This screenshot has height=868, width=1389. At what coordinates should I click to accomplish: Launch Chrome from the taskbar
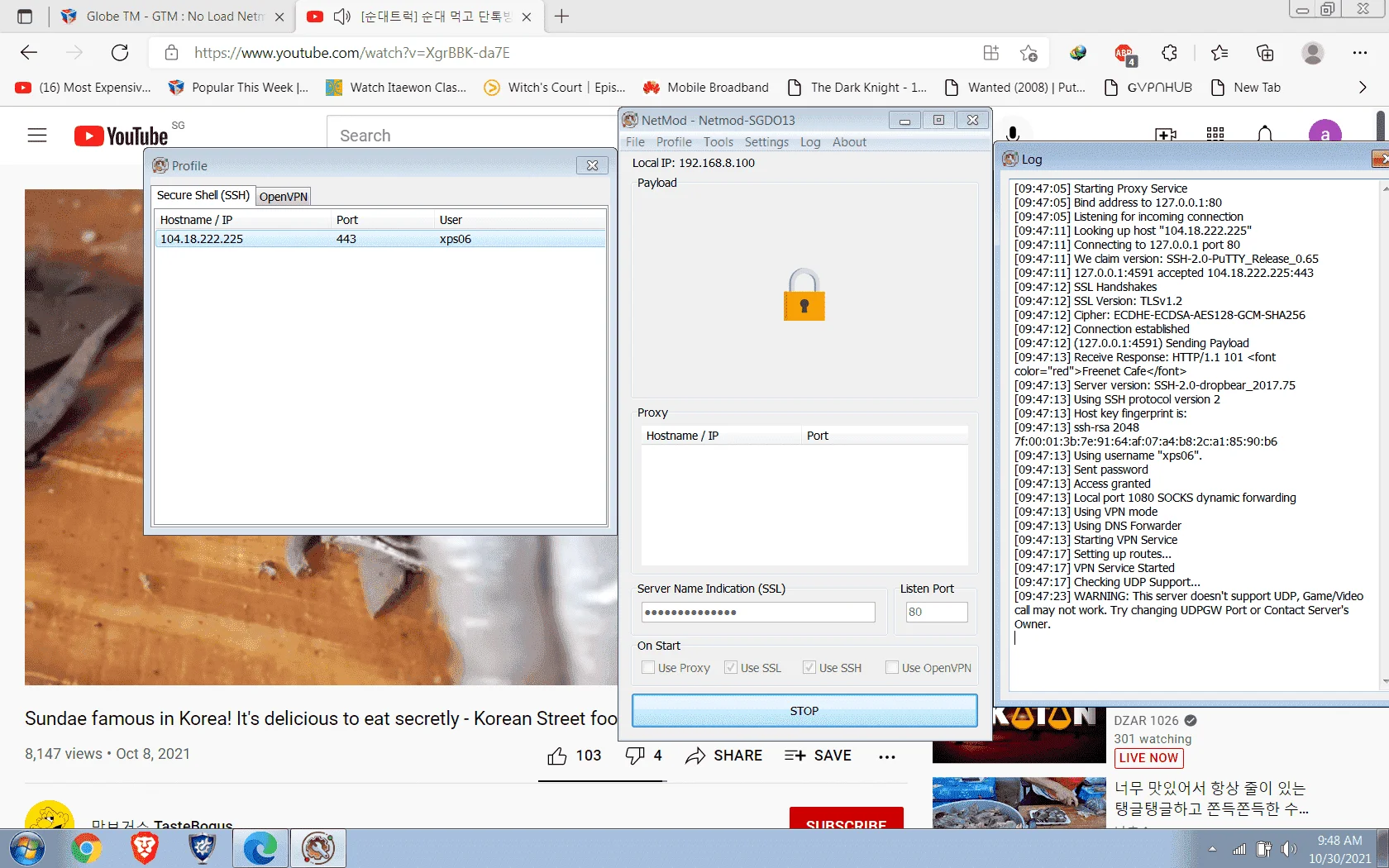(x=86, y=849)
